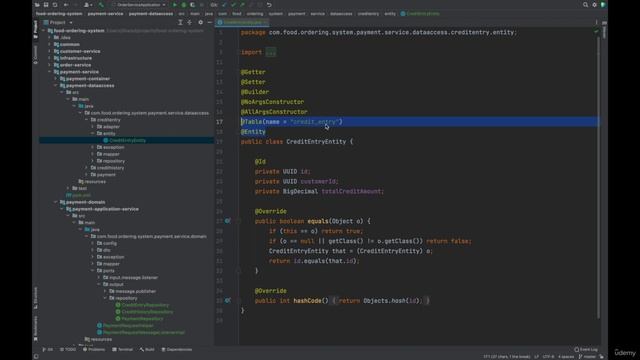Image resolution: width=640 pixels, height=360 pixels.
Task: Expand the customer-service module
Action: click(49, 51)
